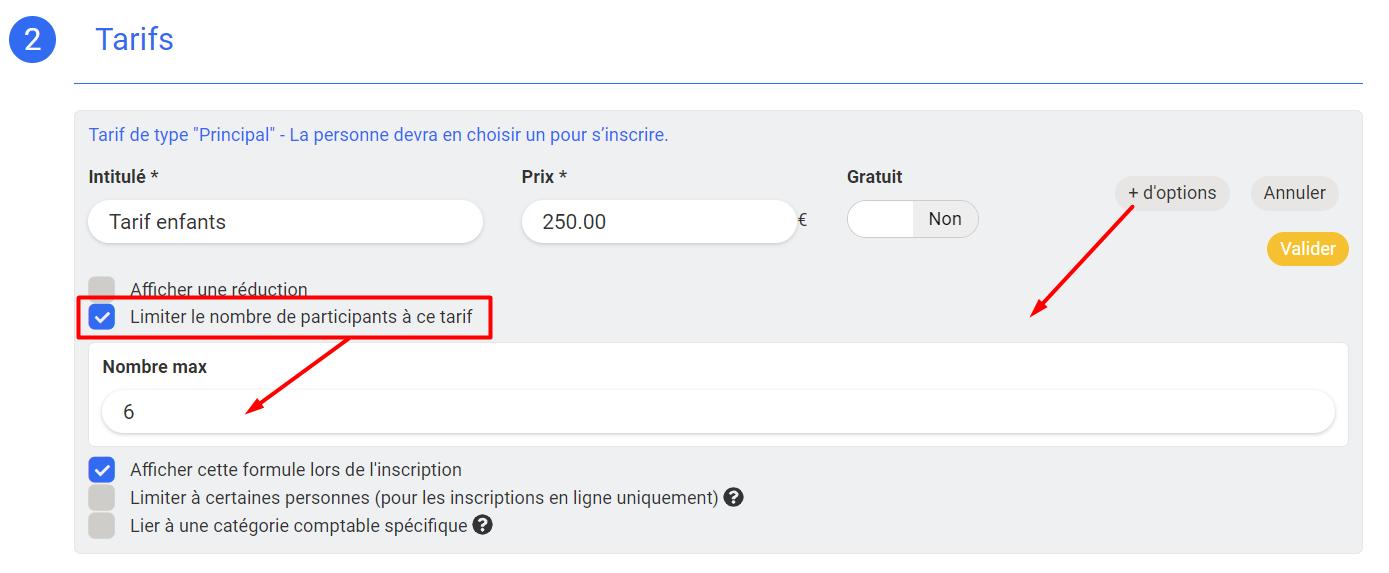Click the 'Nombre max' label
This screenshot has width=1389, height=573.
pyautogui.click(x=155, y=367)
